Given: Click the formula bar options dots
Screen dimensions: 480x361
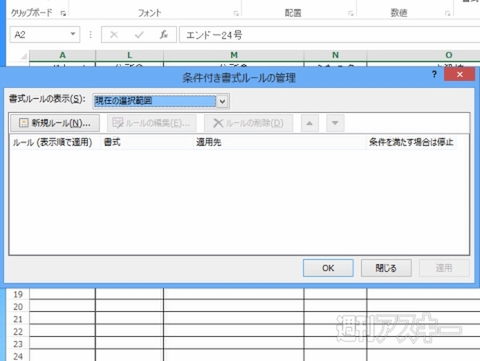Looking at the screenshot, I should [90, 35].
